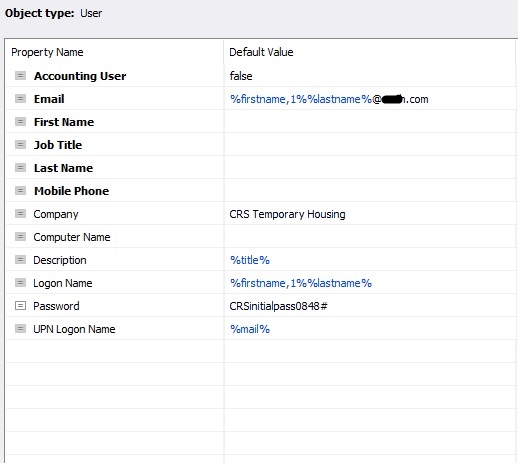Viewport: 520px width, 465px height.
Task: Click the Logon Name default value template
Action: coord(301,283)
